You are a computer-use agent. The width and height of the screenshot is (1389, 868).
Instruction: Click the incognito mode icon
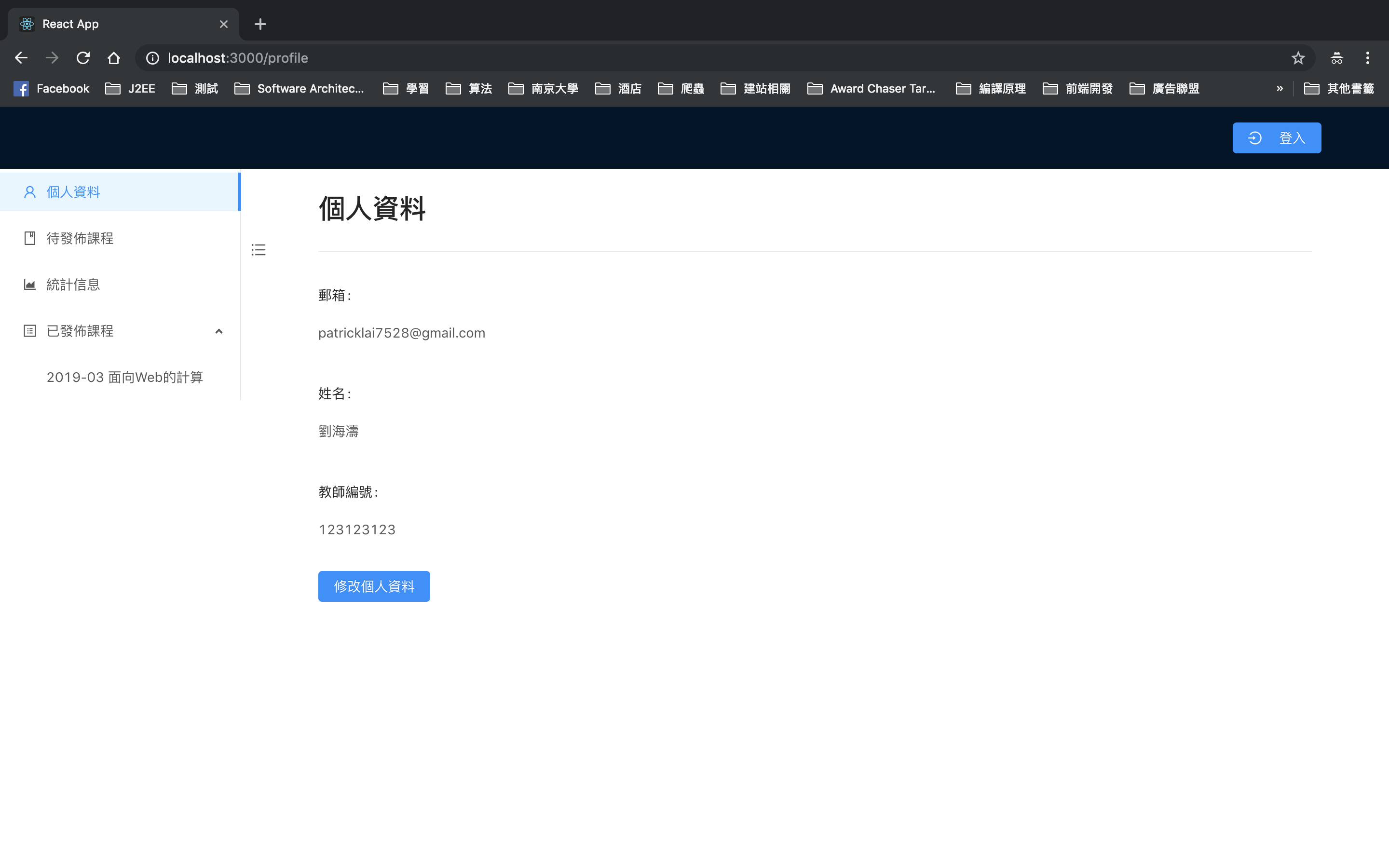coord(1336,58)
